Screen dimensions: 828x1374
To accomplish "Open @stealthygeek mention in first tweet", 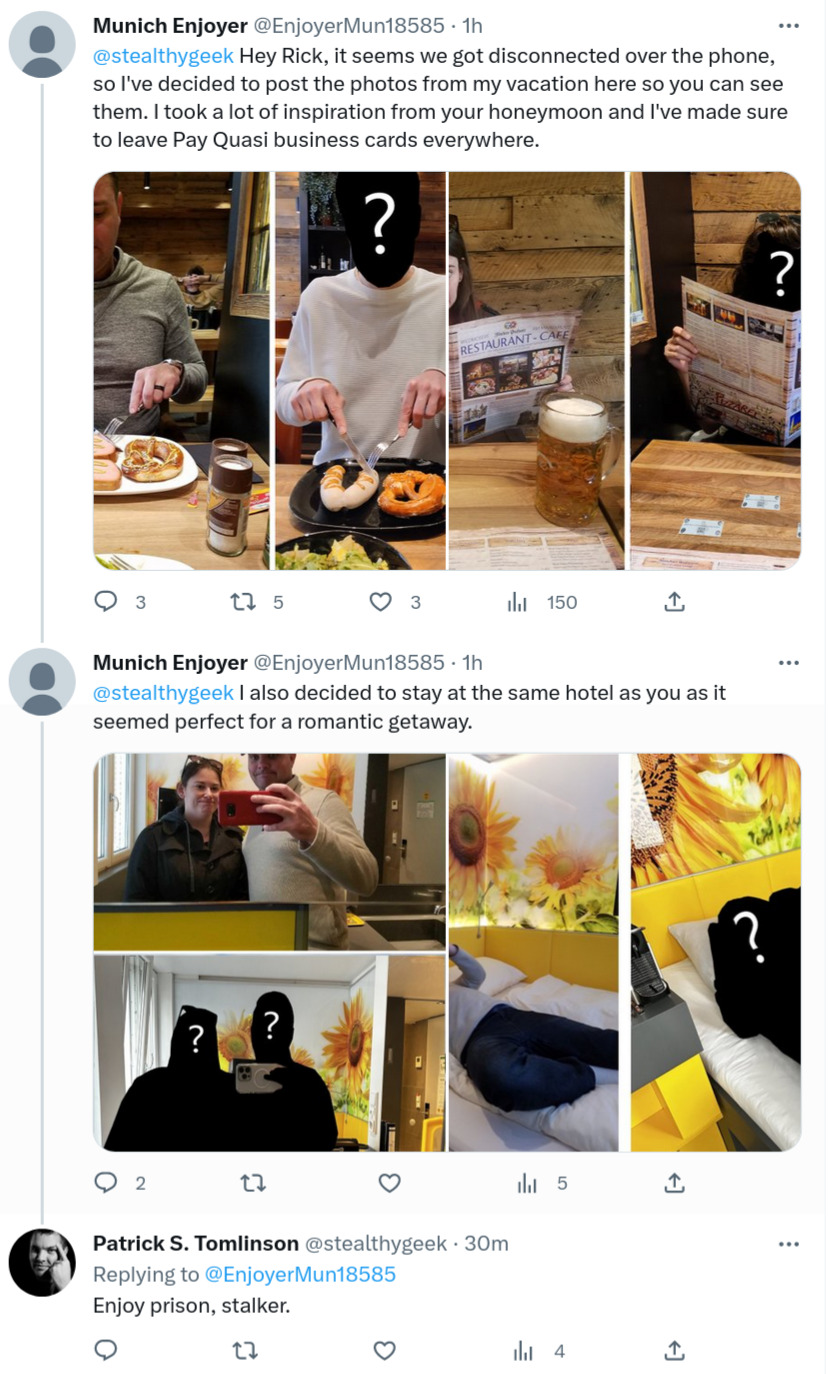I will pyautogui.click(x=163, y=54).
